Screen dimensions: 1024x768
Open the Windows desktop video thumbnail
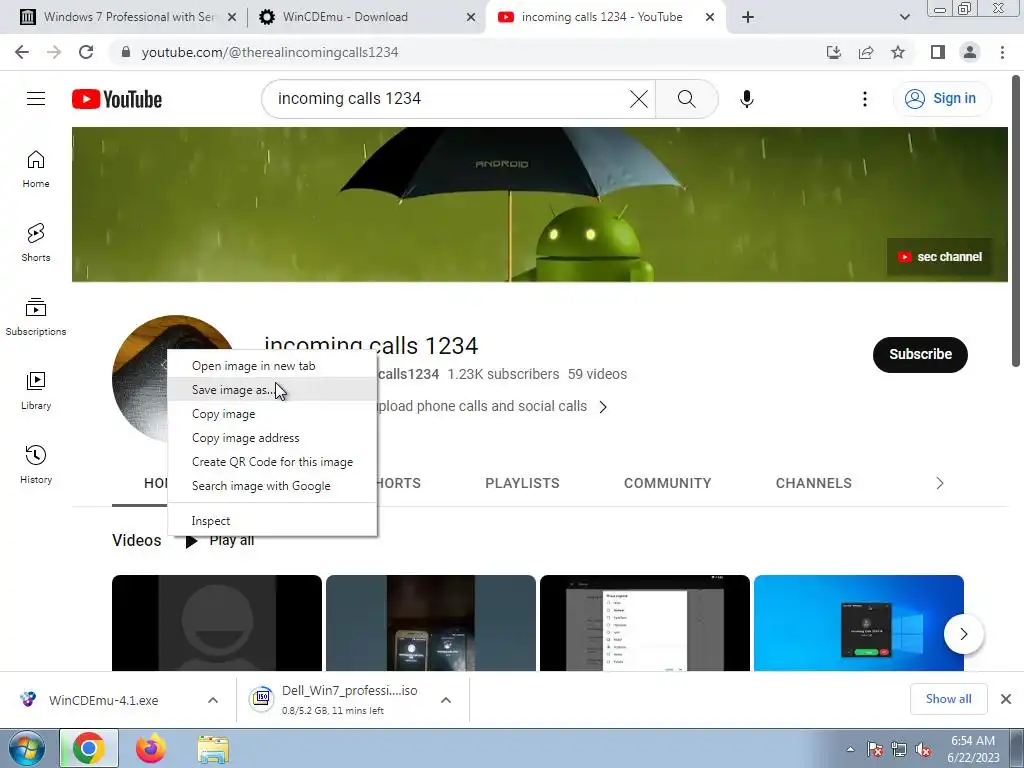click(x=859, y=623)
